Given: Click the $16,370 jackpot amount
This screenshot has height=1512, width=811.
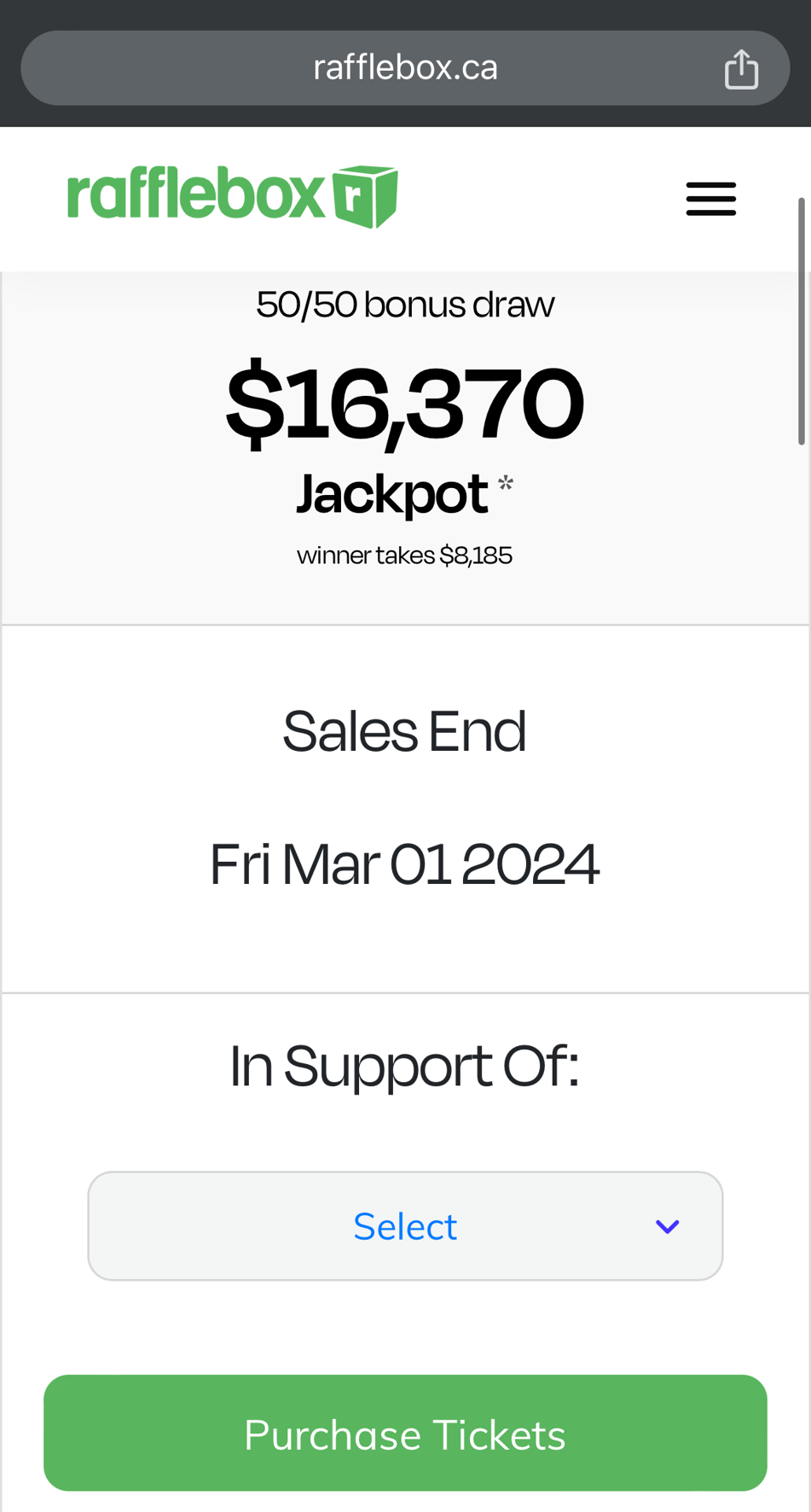Looking at the screenshot, I should coord(404,402).
